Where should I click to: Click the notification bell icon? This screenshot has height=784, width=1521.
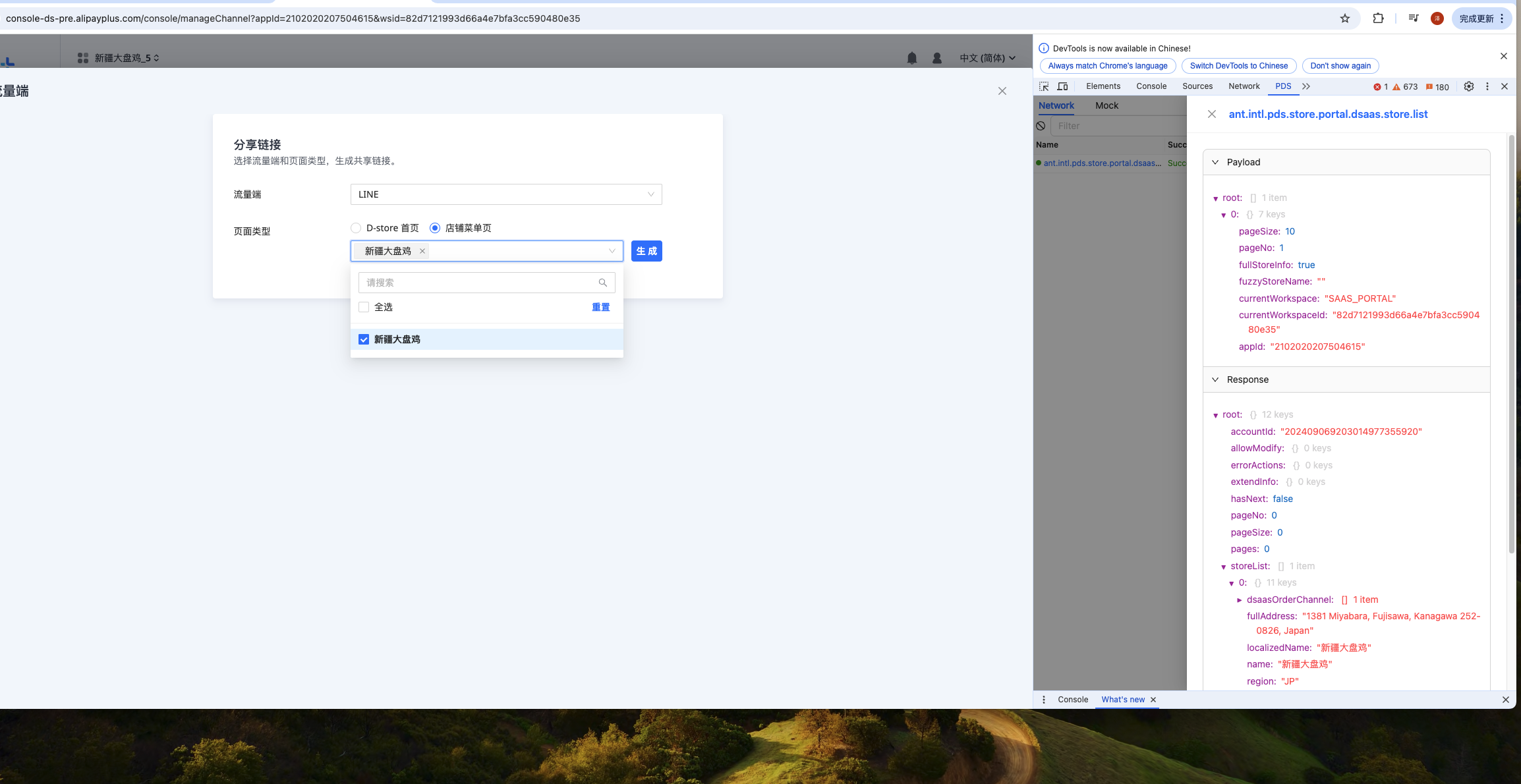[x=912, y=58]
